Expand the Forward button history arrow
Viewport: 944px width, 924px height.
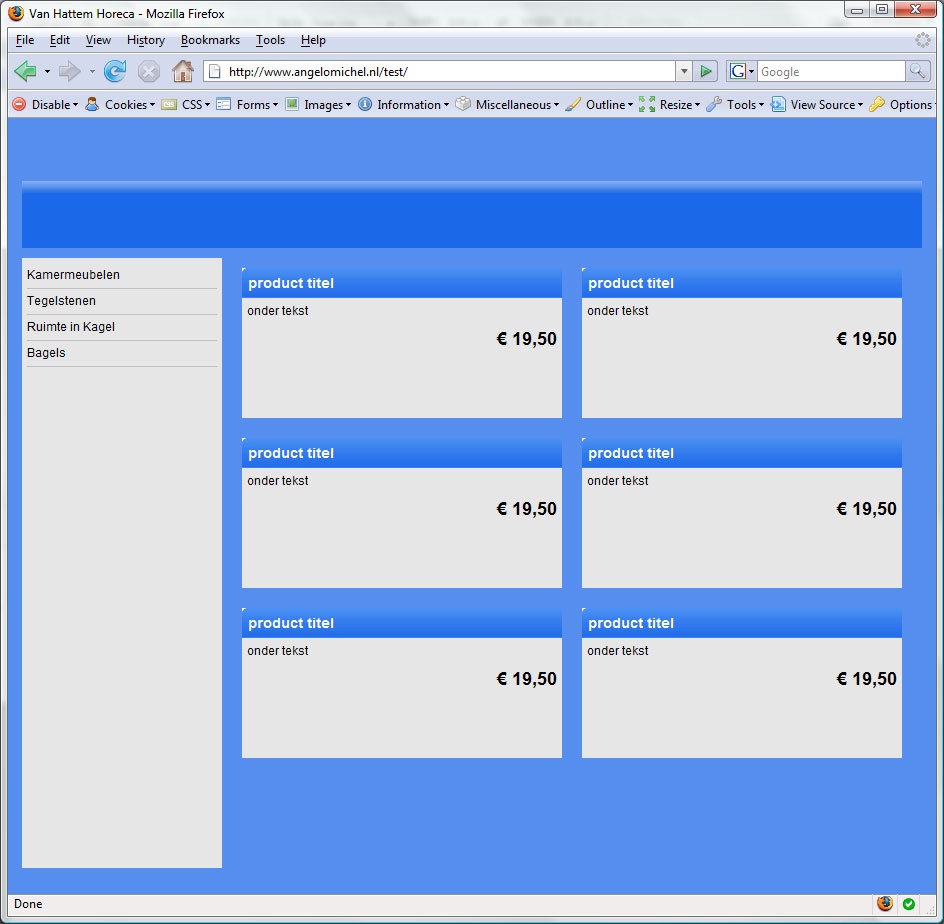click(x=92, y=72)
